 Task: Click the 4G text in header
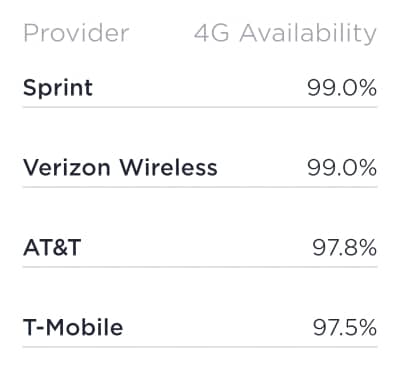pyautogui.click(x=212, y=33)
